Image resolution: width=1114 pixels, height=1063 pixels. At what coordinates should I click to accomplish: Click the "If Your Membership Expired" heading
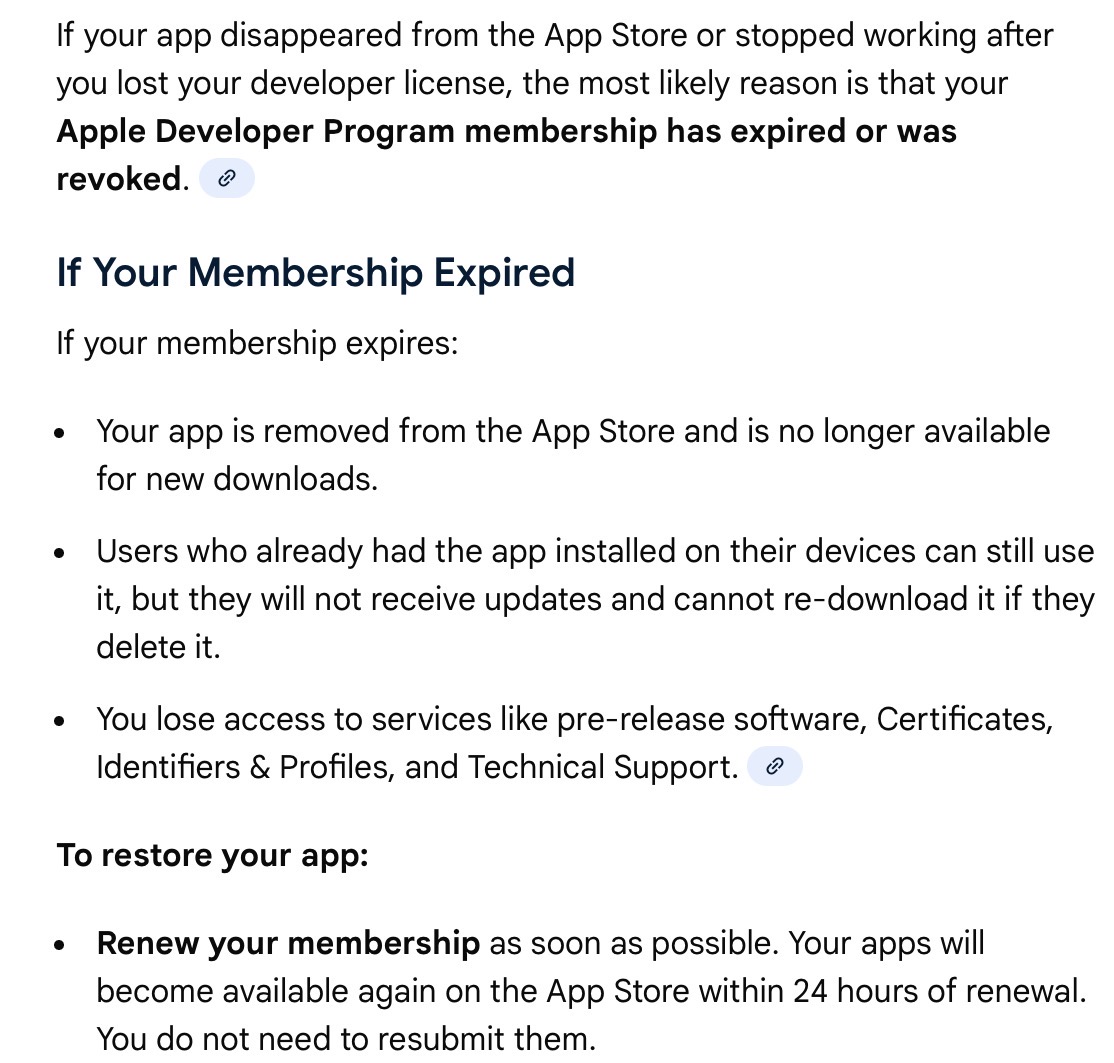click(316, 272)
